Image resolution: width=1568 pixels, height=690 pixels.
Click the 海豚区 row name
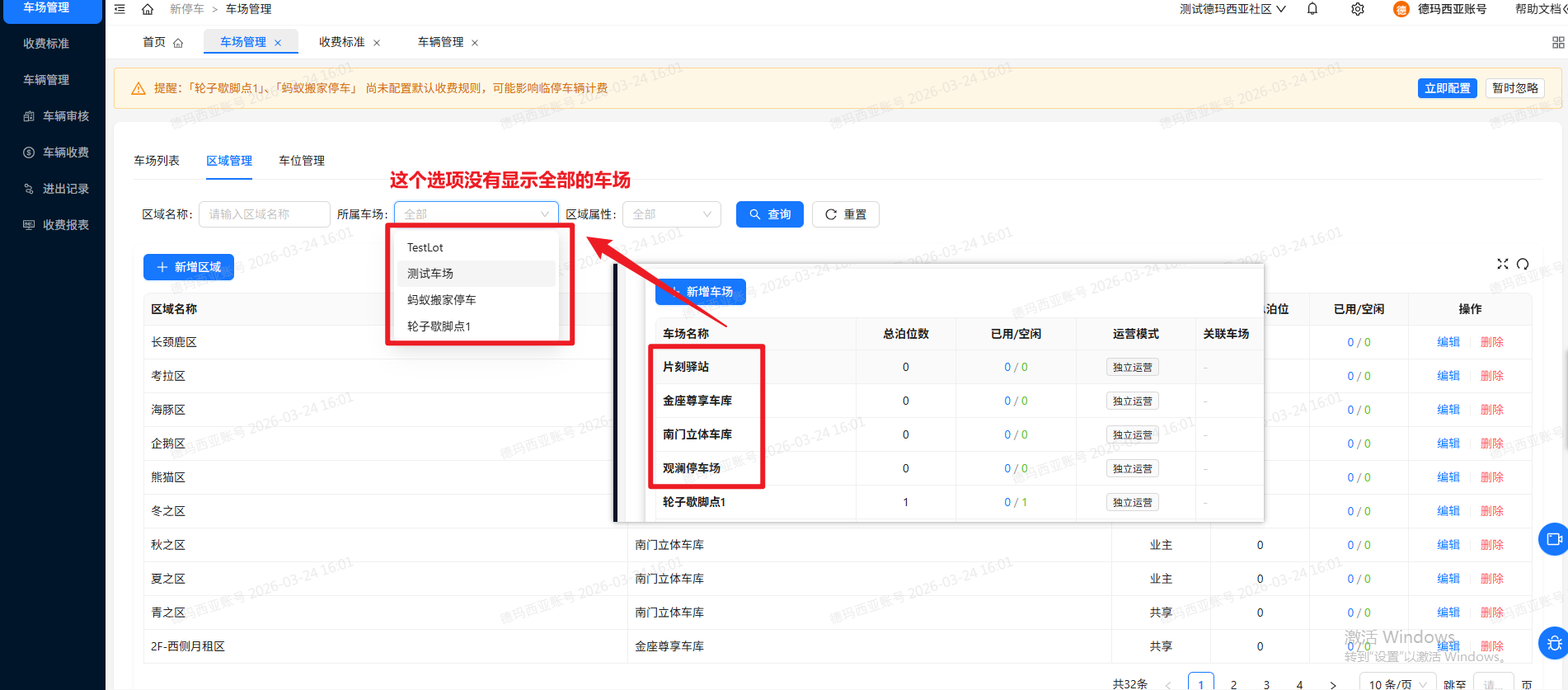point(168,410)
